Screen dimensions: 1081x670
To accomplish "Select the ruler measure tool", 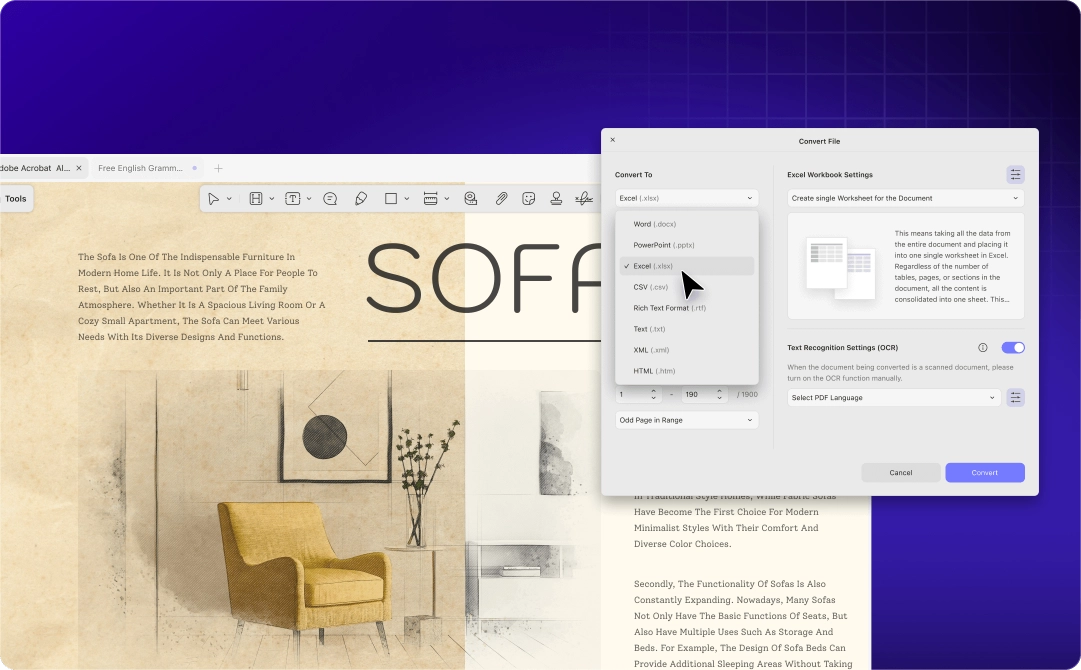I will point(430,199).
